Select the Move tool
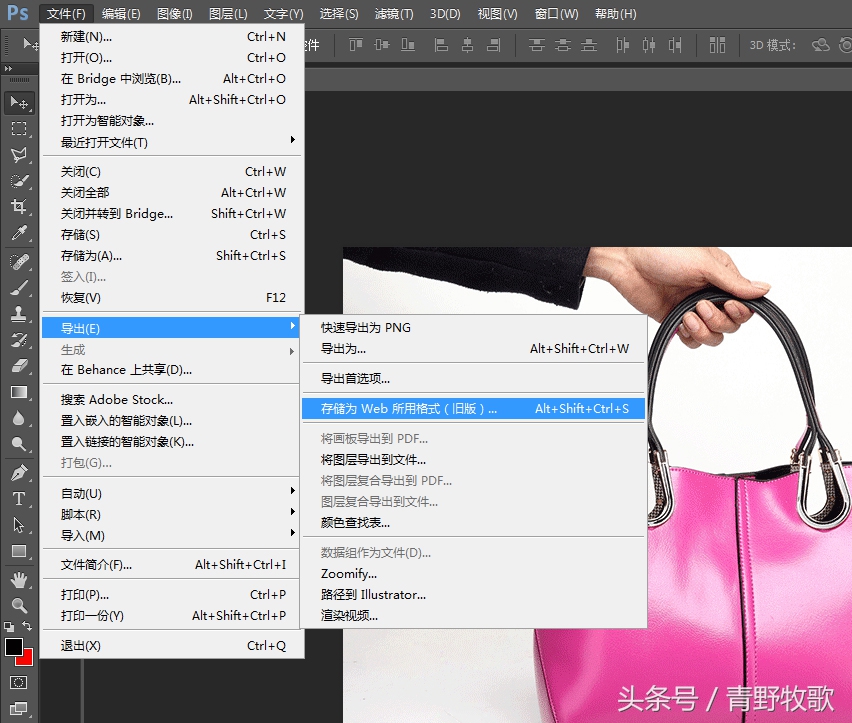 click(20, 103)
